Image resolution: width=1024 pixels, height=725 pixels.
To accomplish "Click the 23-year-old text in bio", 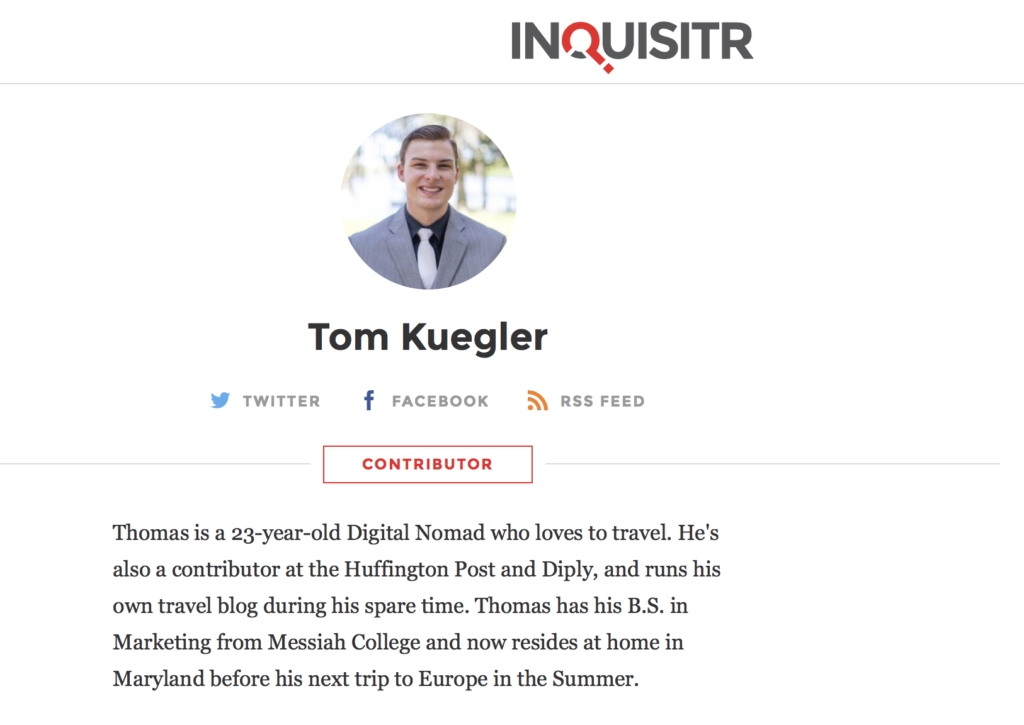I will tap(286, 534).
